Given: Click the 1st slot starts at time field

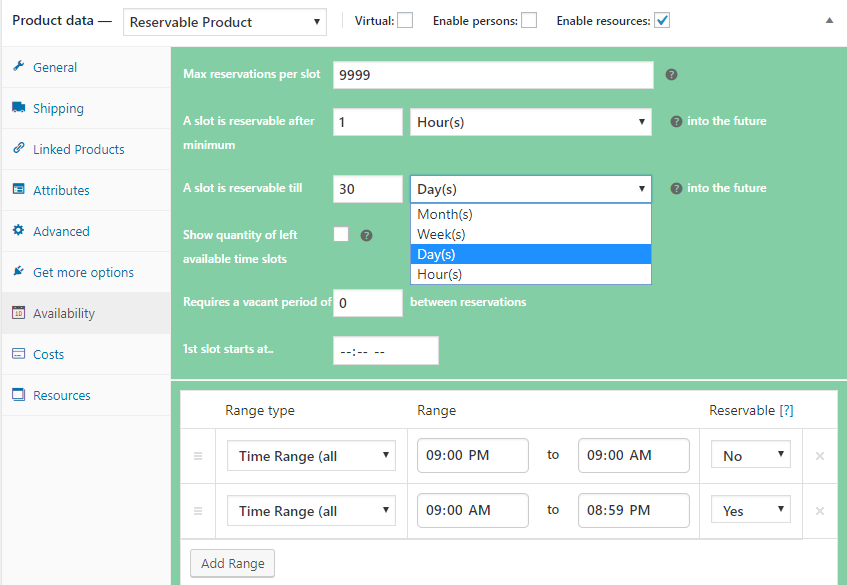Looking at the screenshot, I should click(385, 351).
